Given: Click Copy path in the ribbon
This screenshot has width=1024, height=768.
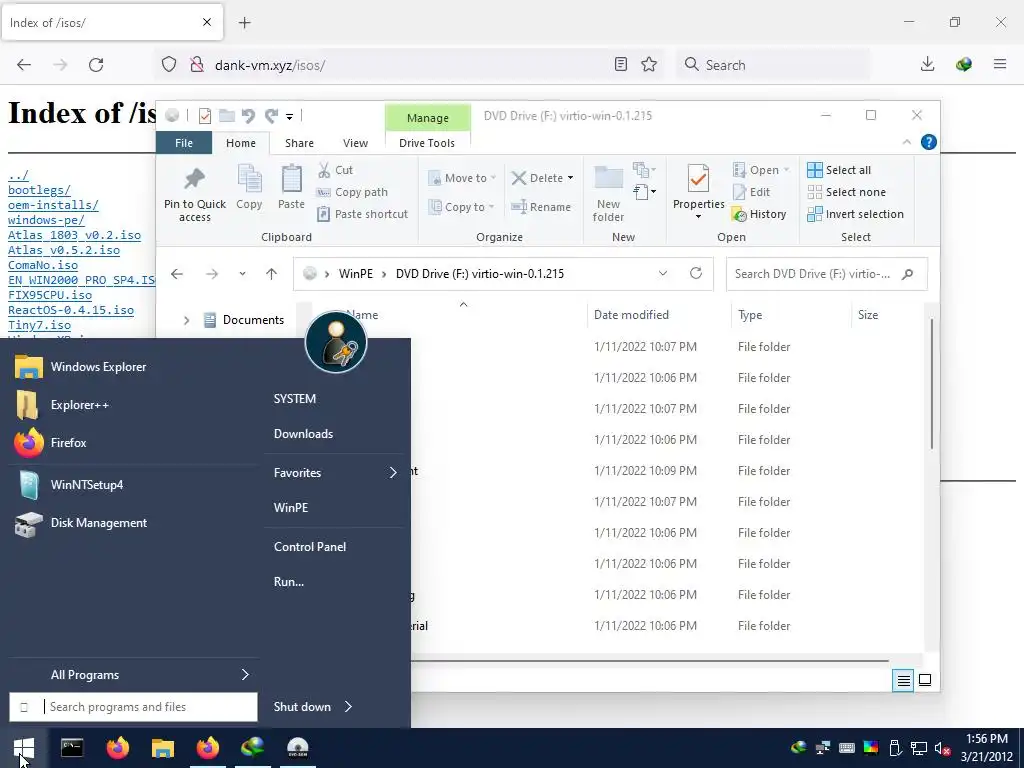Looking at the screenshot, I should coord(353,192).
